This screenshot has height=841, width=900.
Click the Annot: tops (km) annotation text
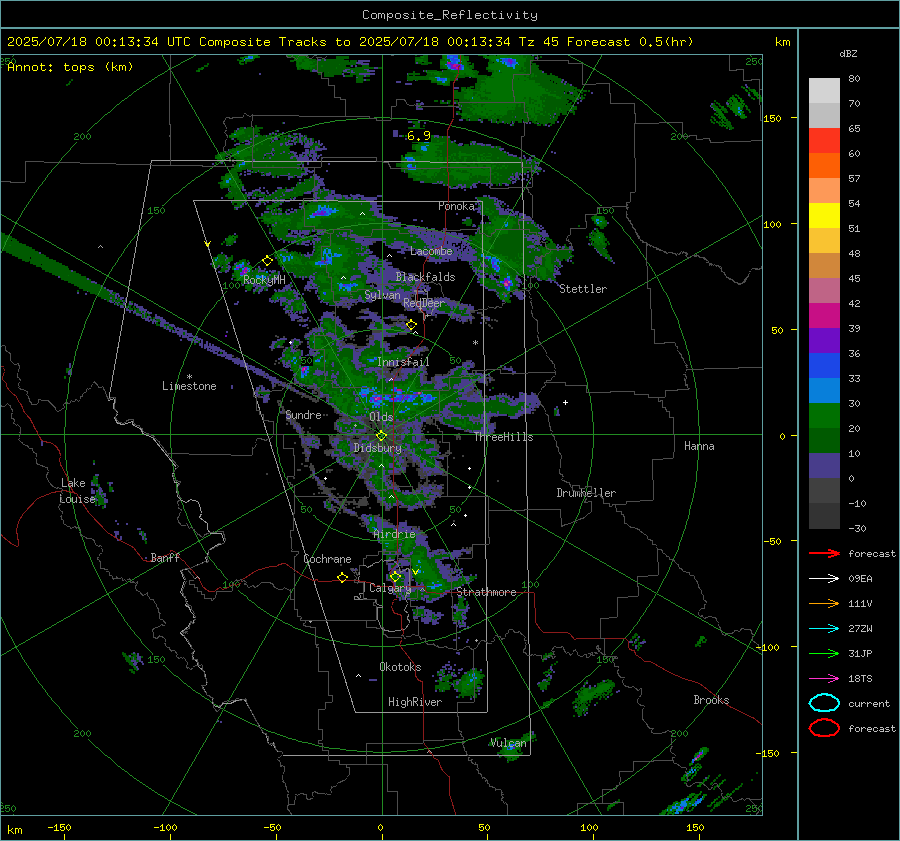[x=70, y=67]
